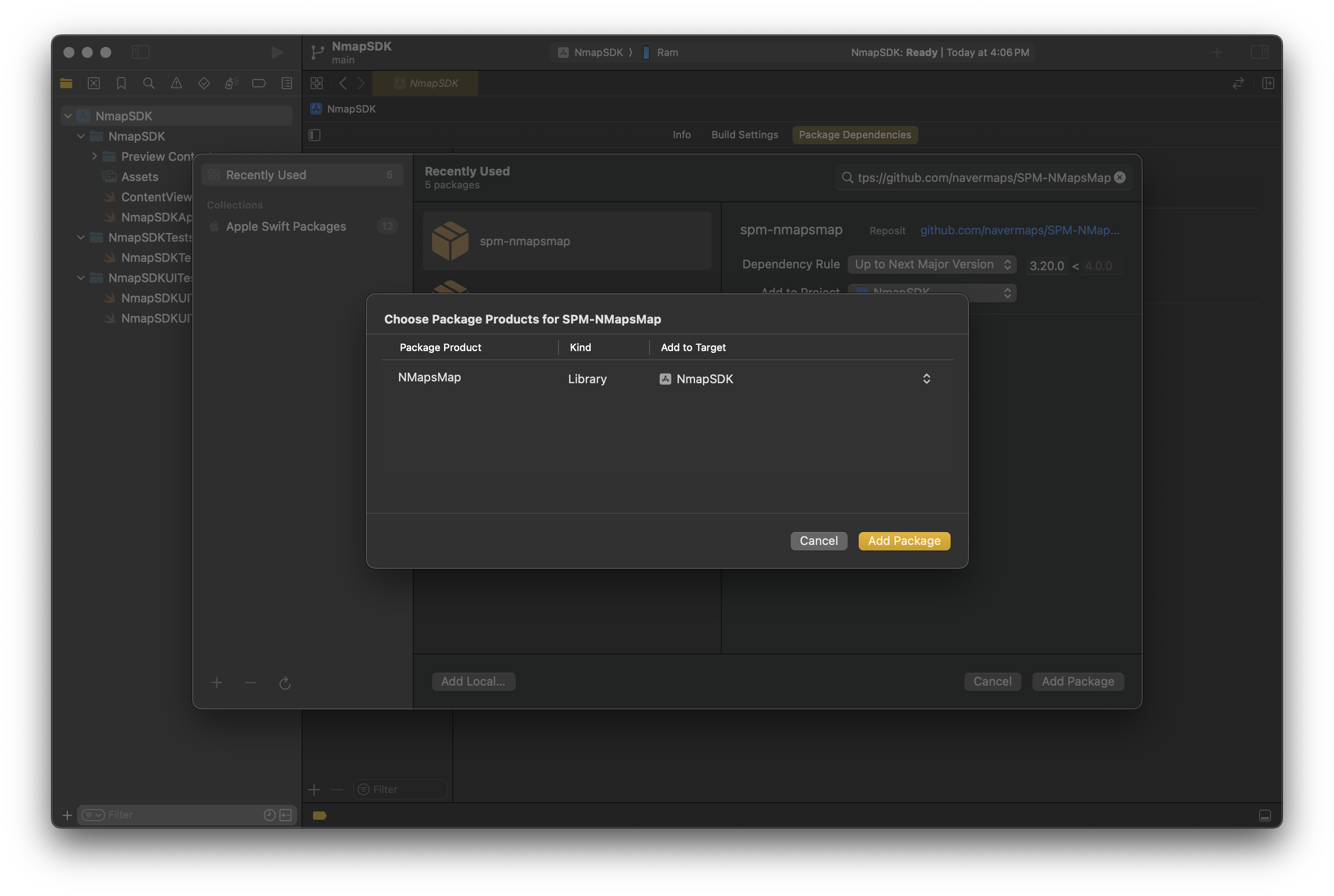Click the package URL search field
The height and width of the screenshot is (896, 1334).
click(983, 178)
